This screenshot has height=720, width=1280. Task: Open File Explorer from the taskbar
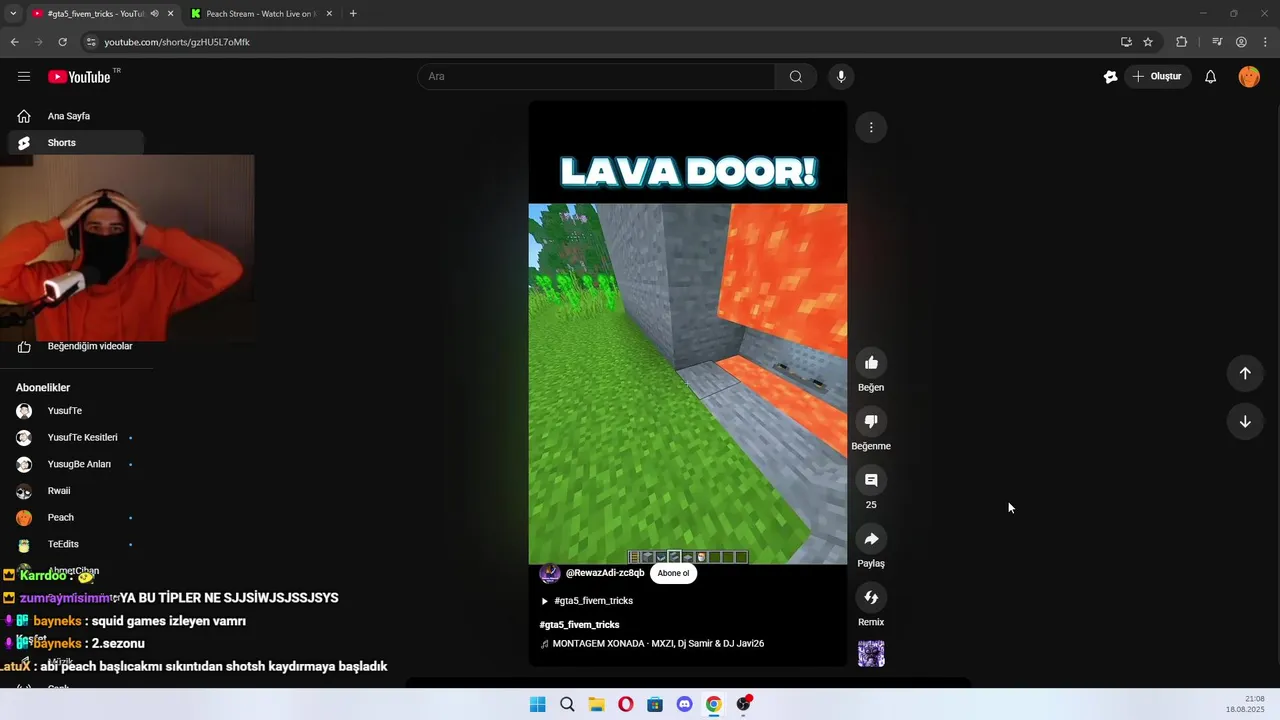coord(596,705)
